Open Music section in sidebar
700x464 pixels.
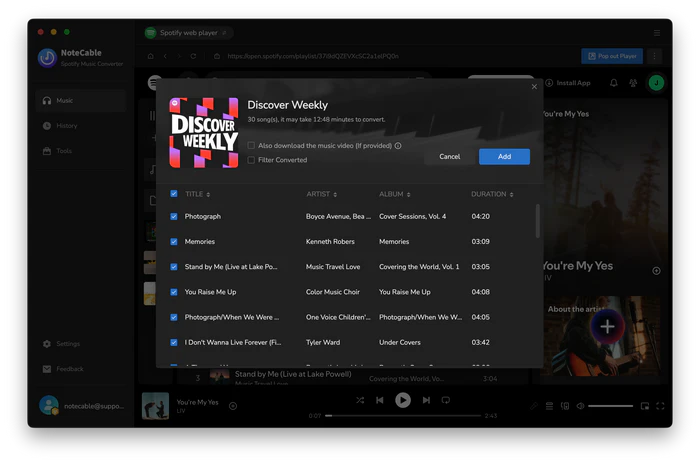(x=80, y=100)
